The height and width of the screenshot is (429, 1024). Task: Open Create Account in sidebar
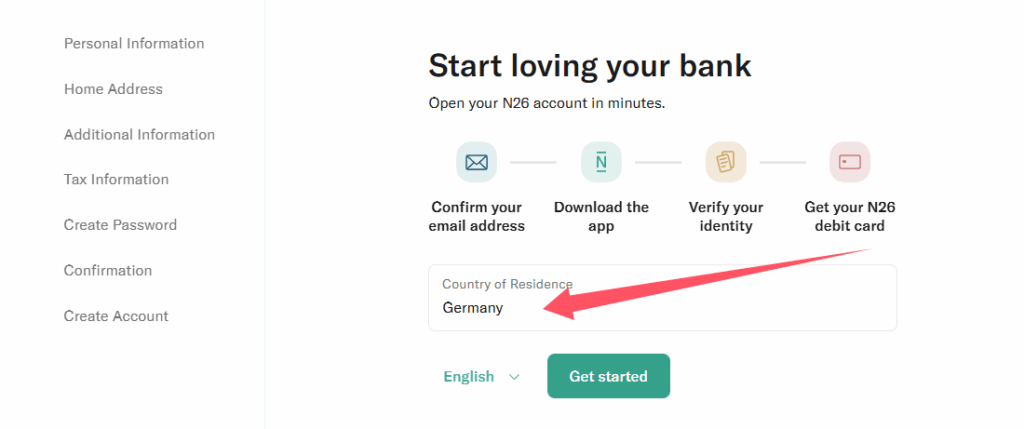116,316
